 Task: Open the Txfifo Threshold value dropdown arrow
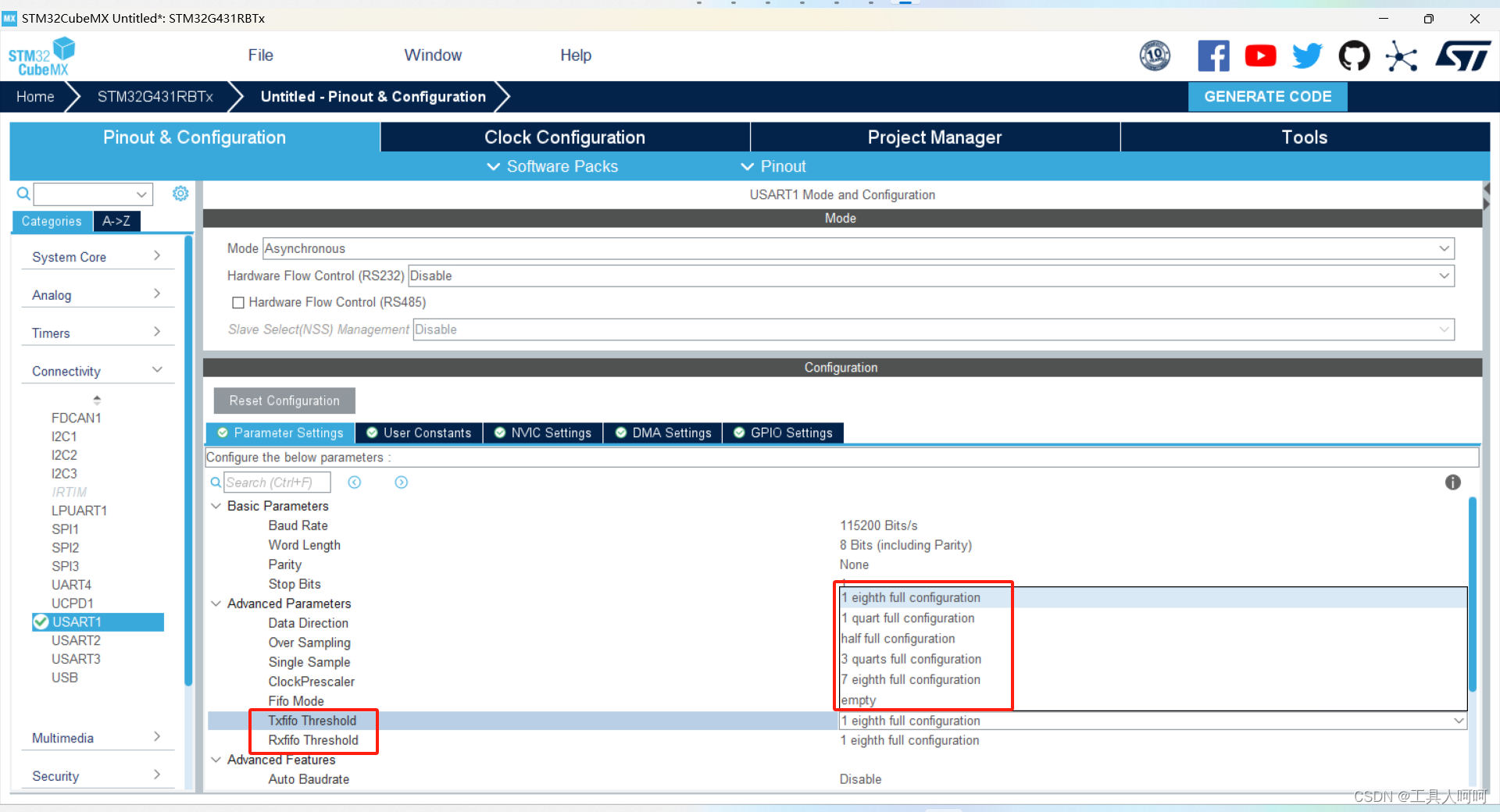[1458, 721]
